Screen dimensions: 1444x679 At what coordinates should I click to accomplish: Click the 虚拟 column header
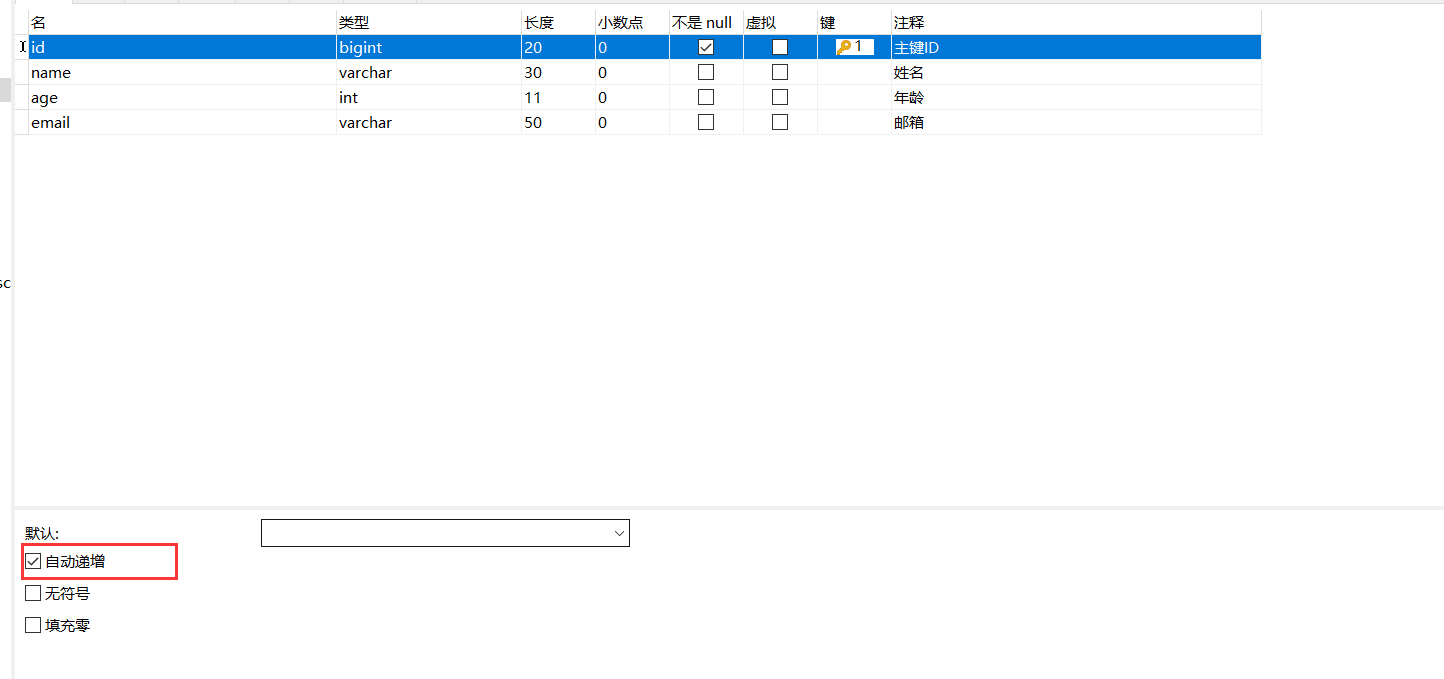(x=780, y=22)
